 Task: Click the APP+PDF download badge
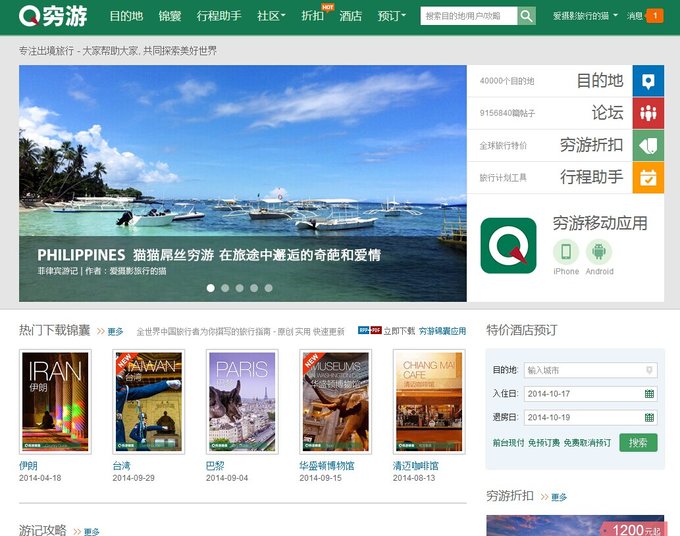(369, 330)
